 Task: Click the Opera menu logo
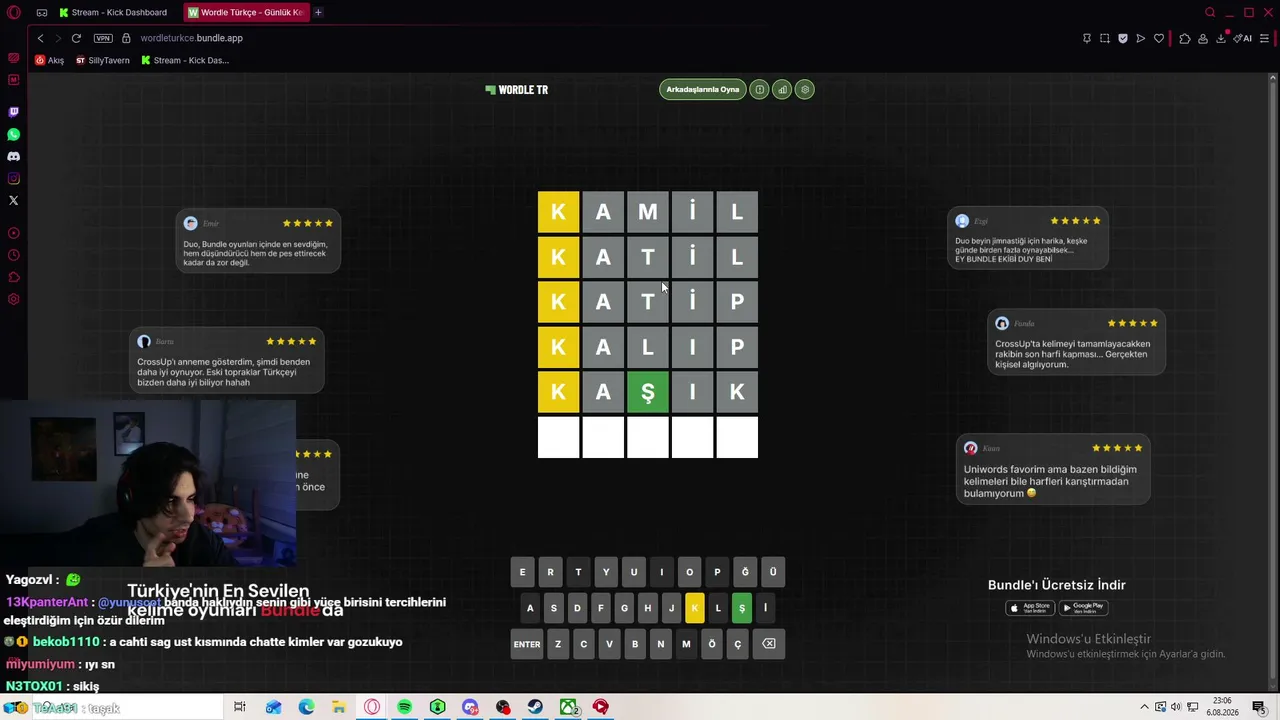click(14, 12)
